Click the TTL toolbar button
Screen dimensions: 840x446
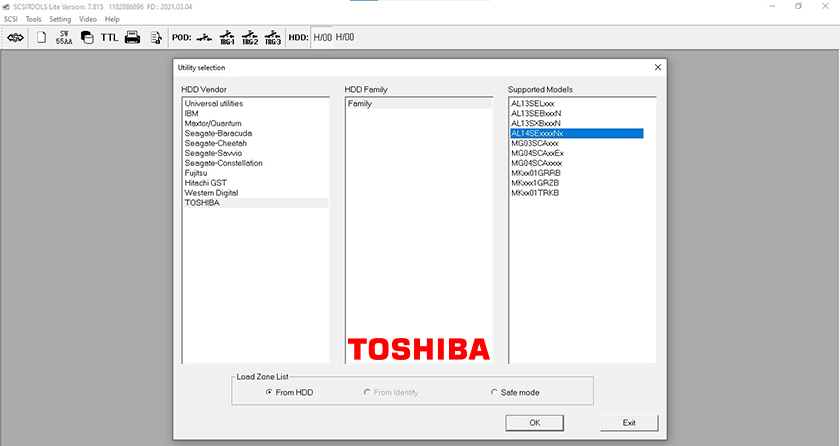tap(109, 37)
